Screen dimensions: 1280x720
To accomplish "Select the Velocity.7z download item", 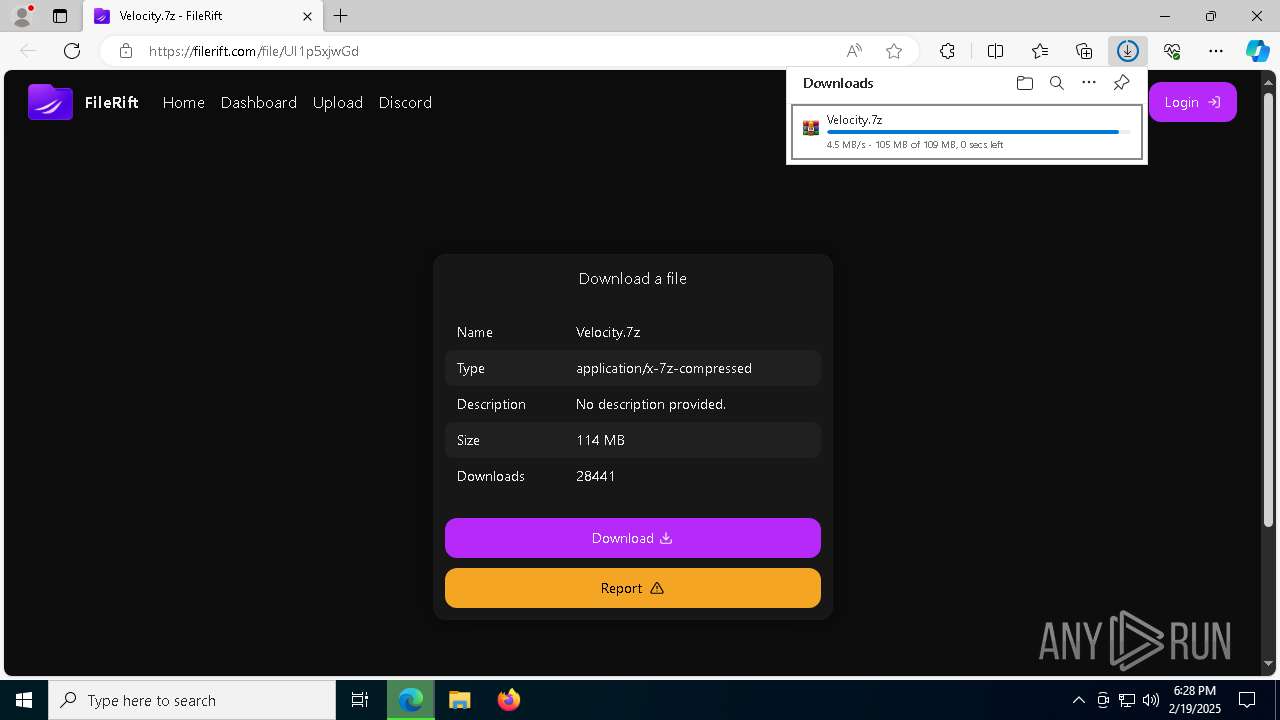I will [967, 132].
